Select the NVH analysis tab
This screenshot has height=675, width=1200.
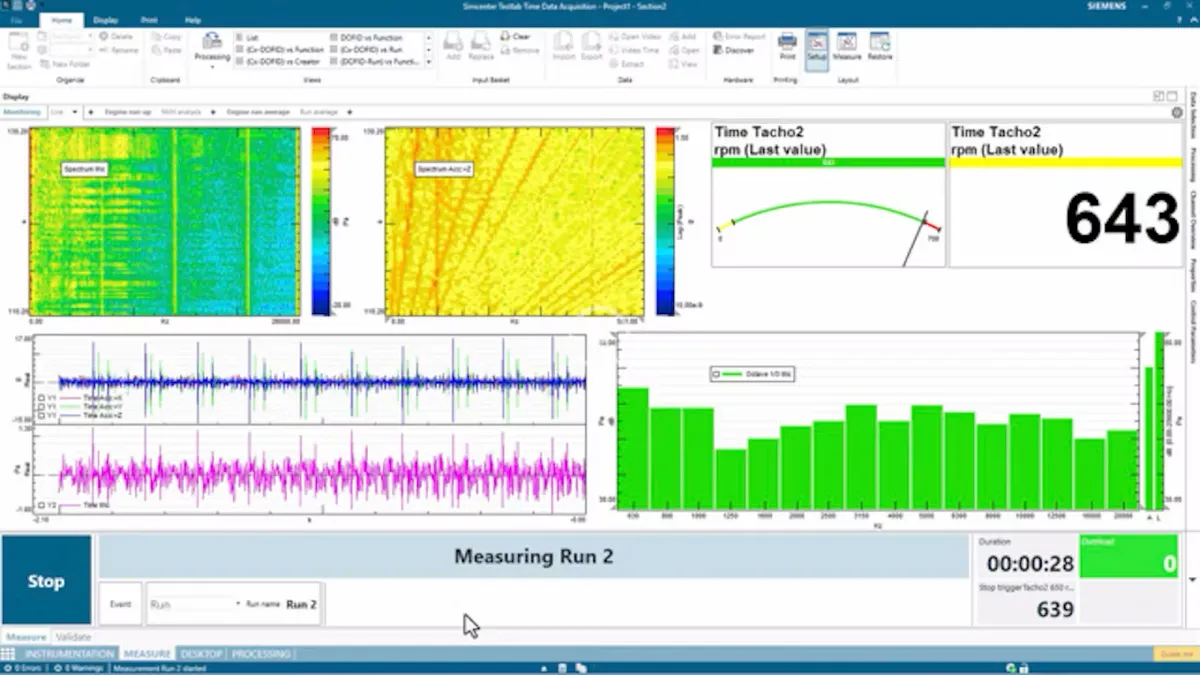(x=182, y=112)
